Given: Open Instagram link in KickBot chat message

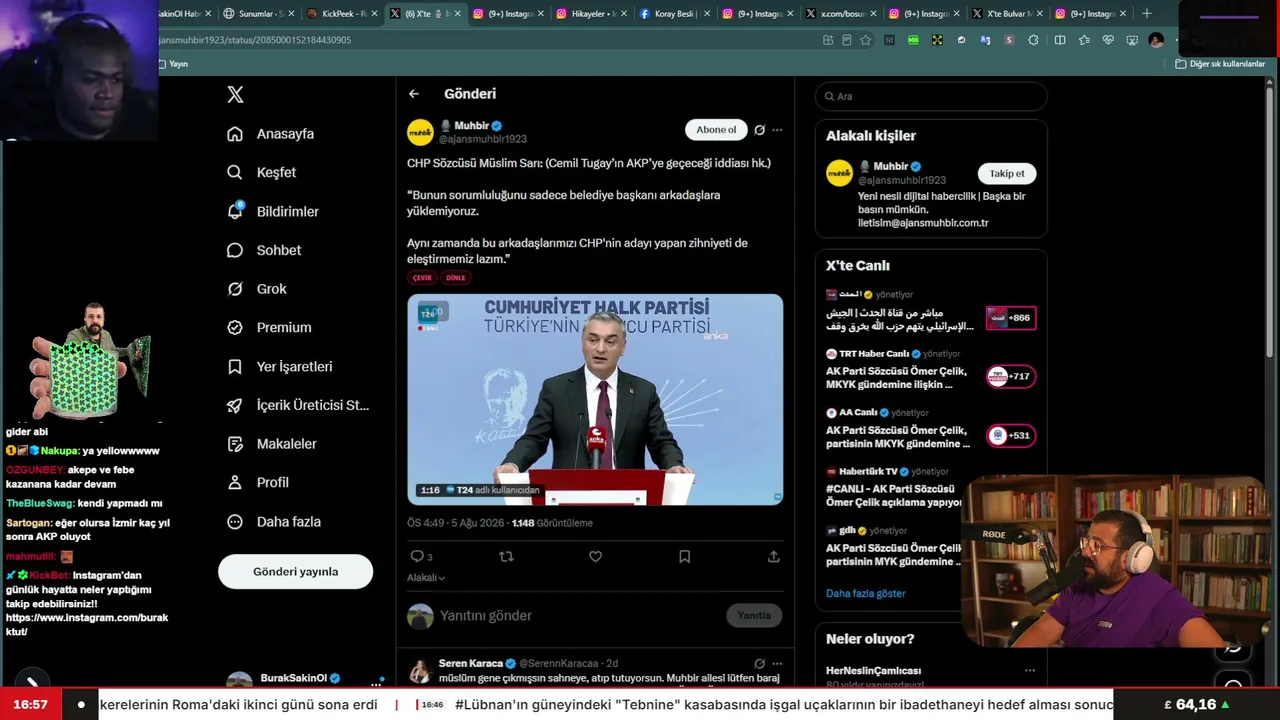Looking at the screenshot, I should point(87,625).
